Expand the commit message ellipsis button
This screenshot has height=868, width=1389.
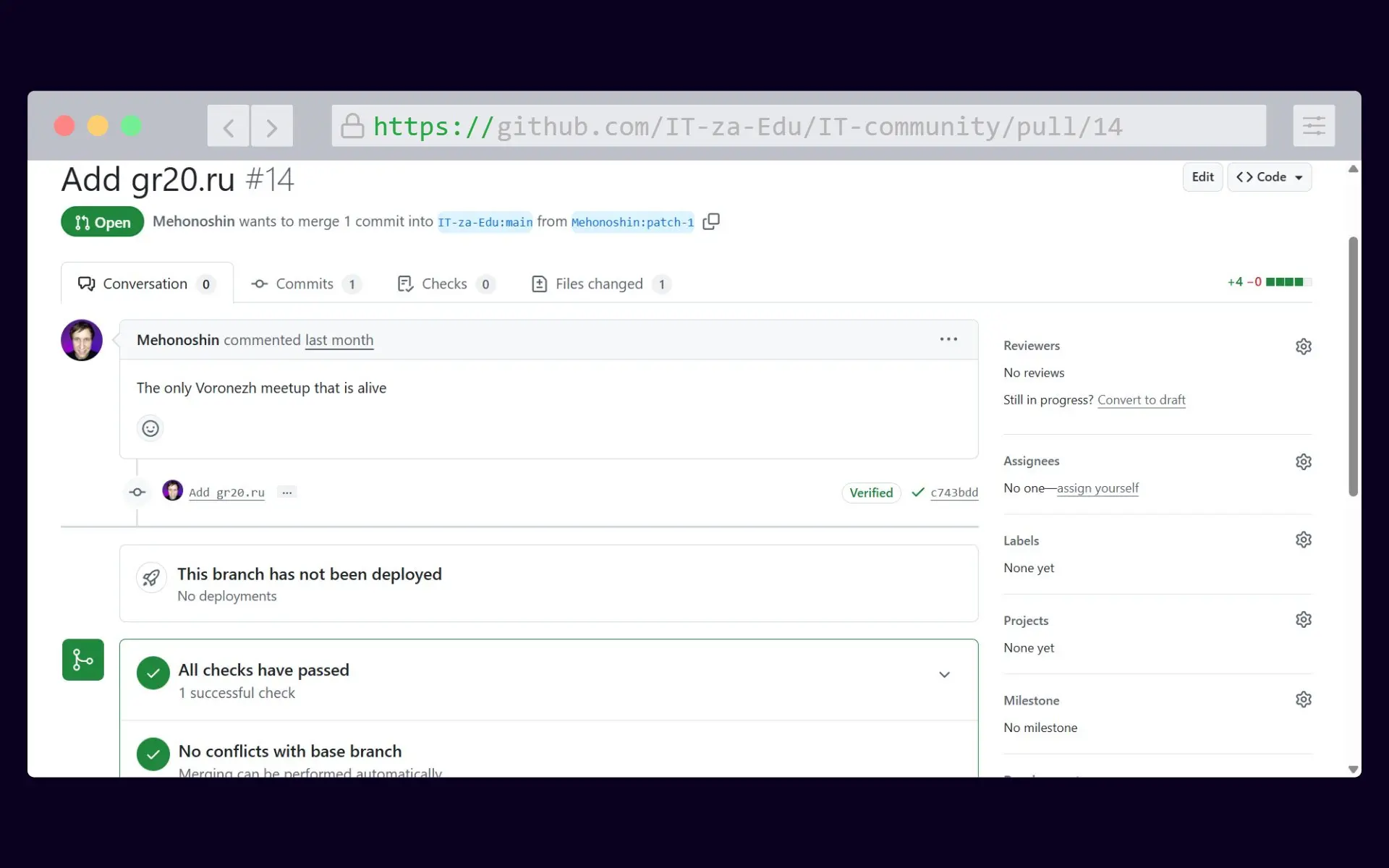(287, 493)
